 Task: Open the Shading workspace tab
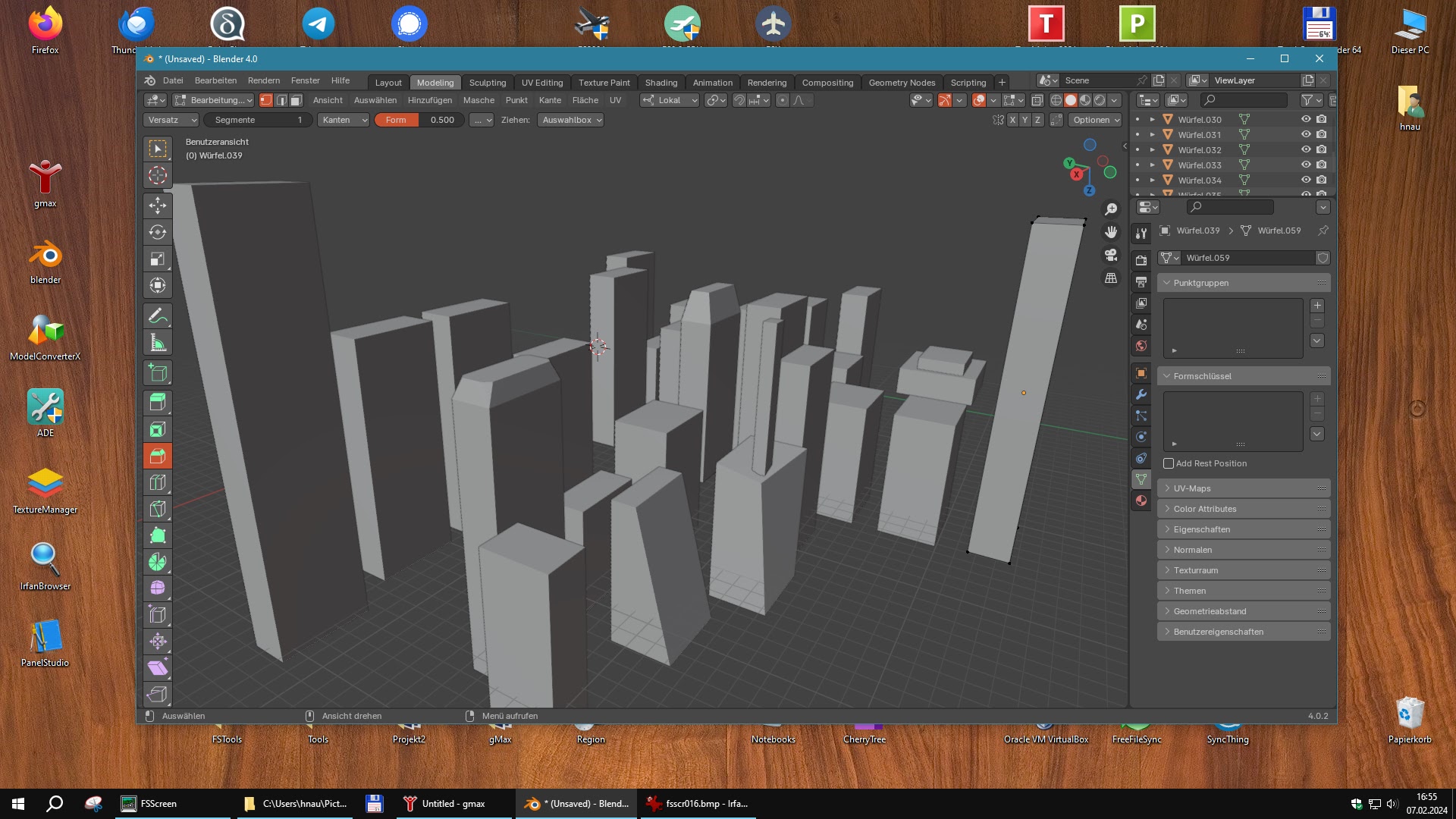click(661, 83)
